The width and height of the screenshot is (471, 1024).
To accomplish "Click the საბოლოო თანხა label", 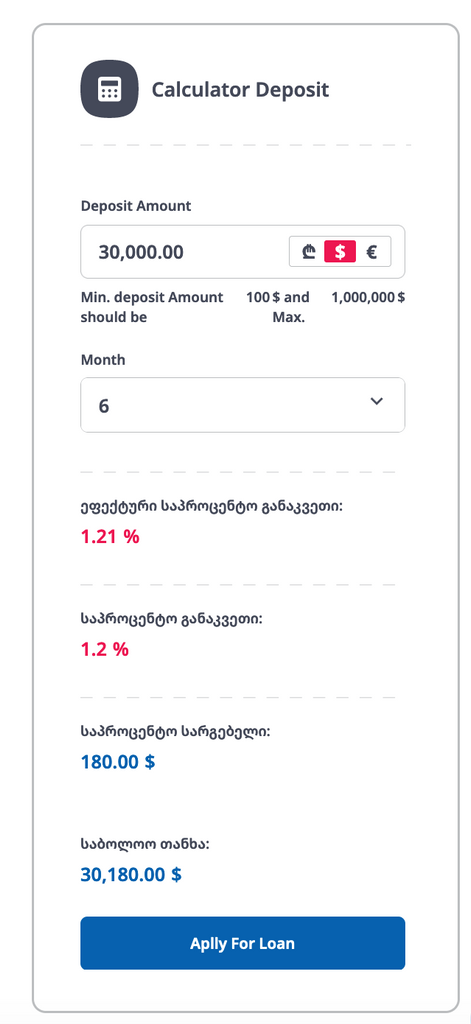I will [145, 844].
